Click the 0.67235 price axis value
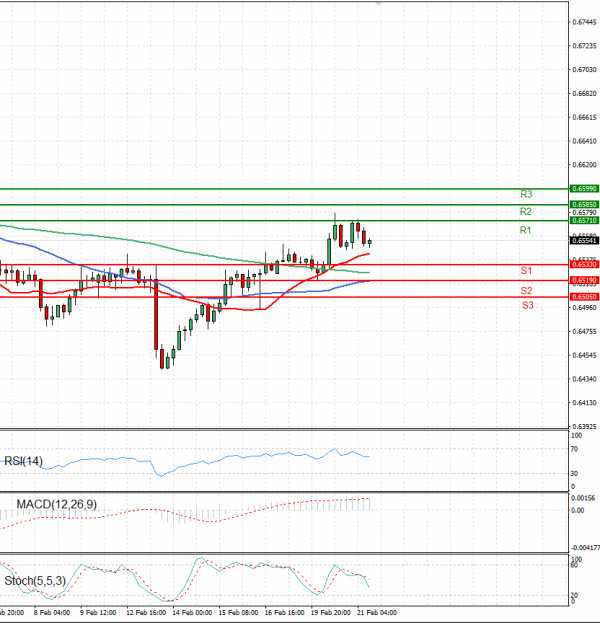The image size is (600, 623). click(x=584, y=46)
